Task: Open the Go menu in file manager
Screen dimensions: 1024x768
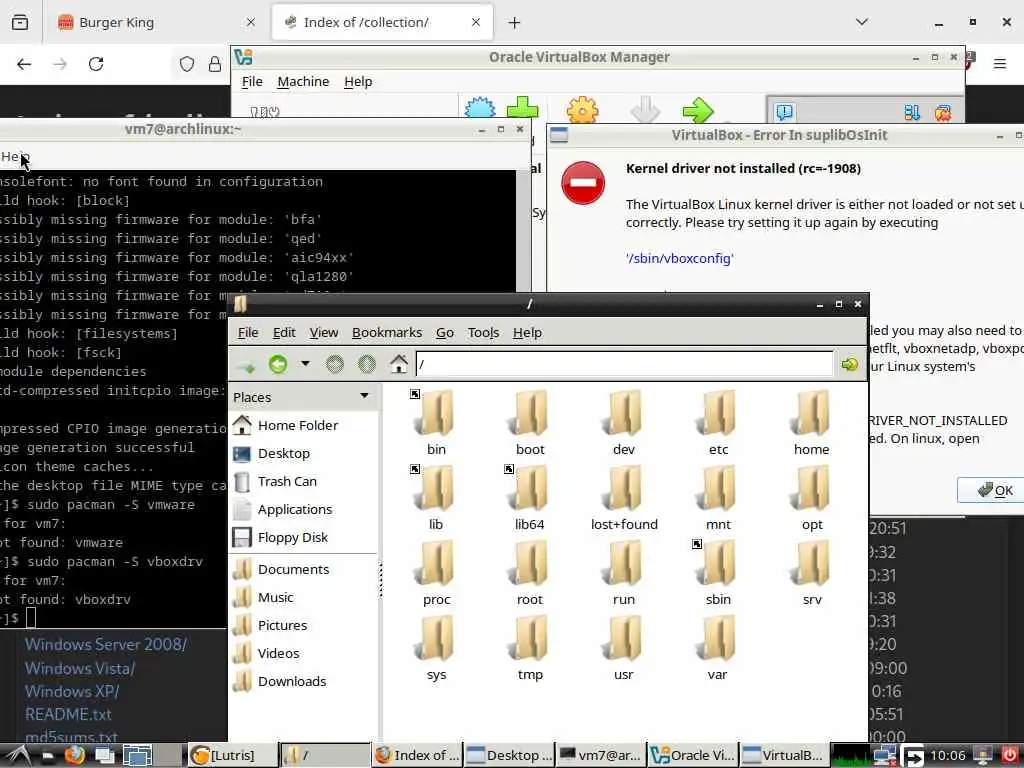Action: tap(445, 332)
